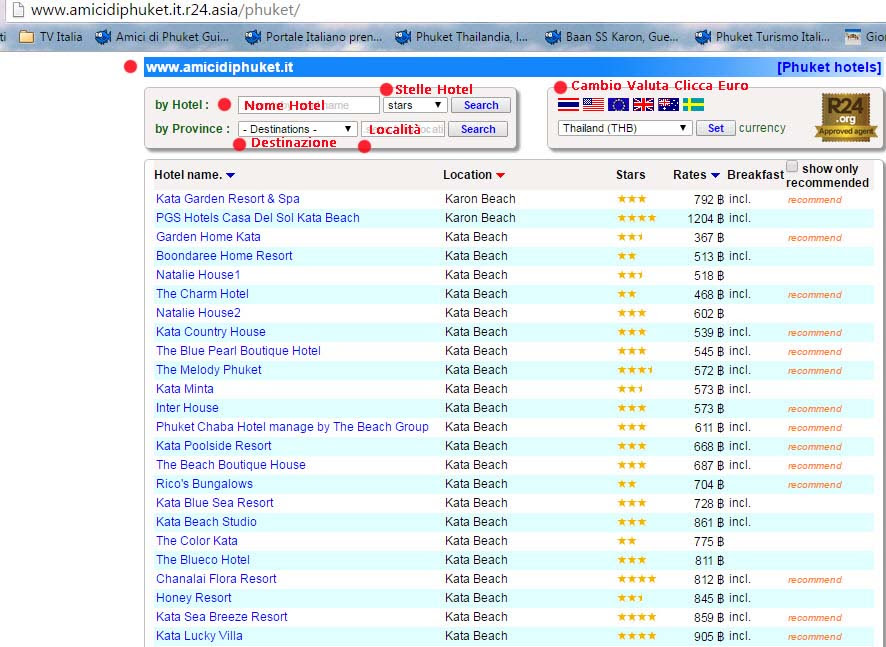Enable show only recommended checkbox
Viewport: 886px width, 647px height.
click(x=792, y=167)
